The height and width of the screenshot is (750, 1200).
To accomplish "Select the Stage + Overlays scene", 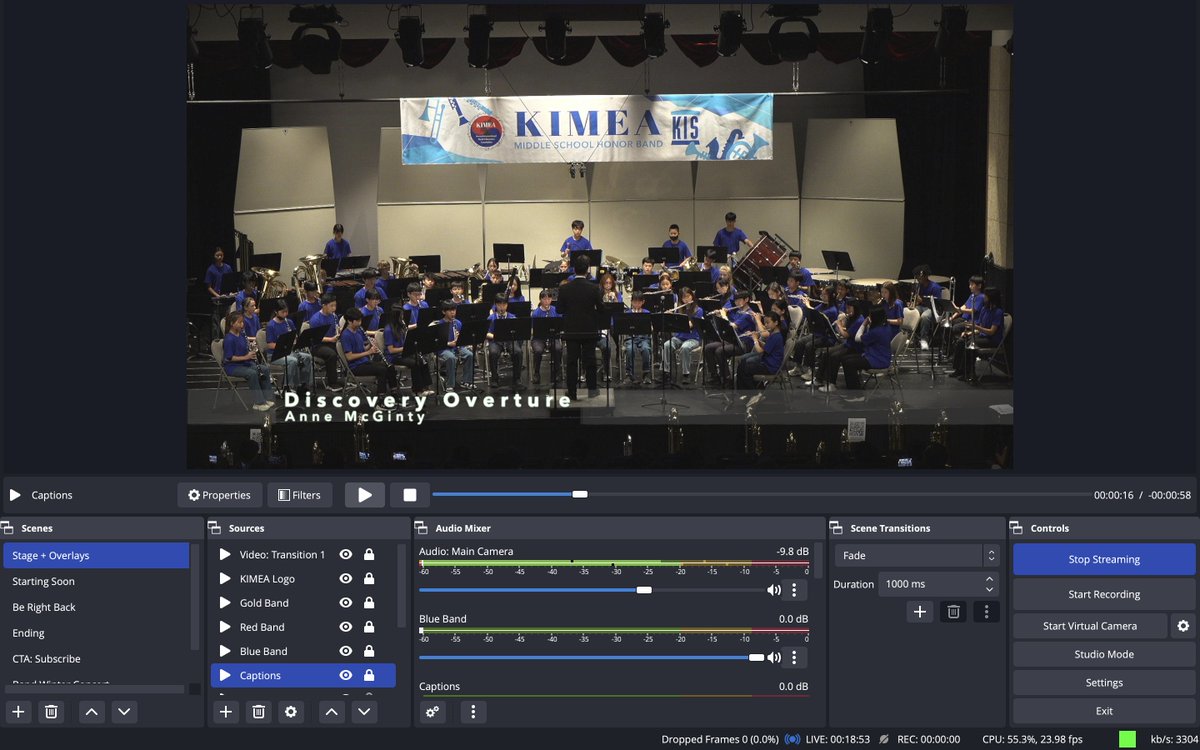I will 97,555.
